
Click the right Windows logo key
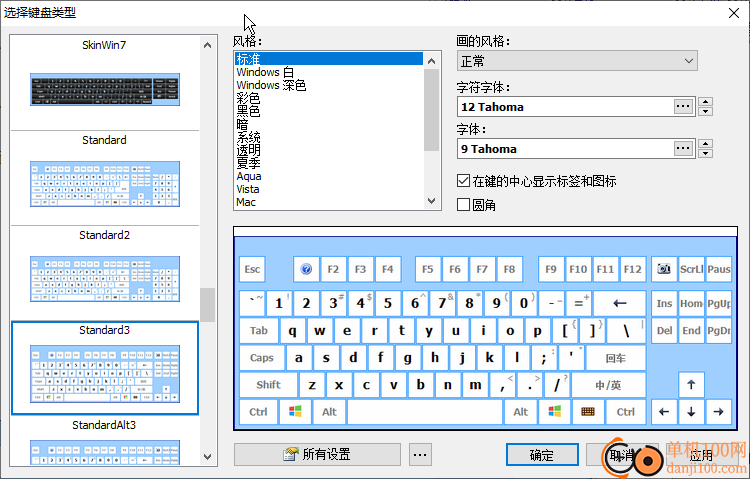(x=554, y=412)
